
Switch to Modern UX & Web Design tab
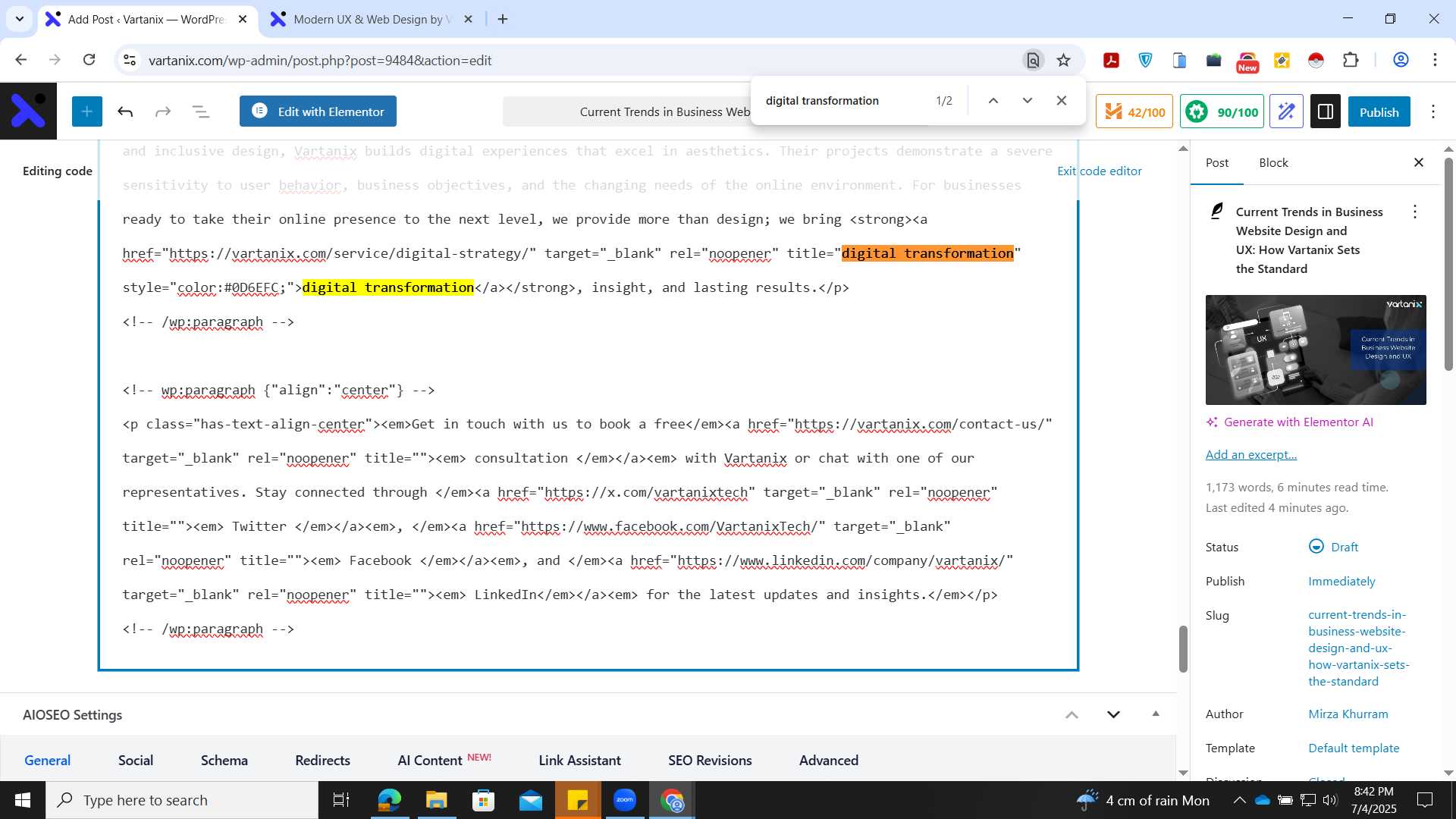coord(372,19)
